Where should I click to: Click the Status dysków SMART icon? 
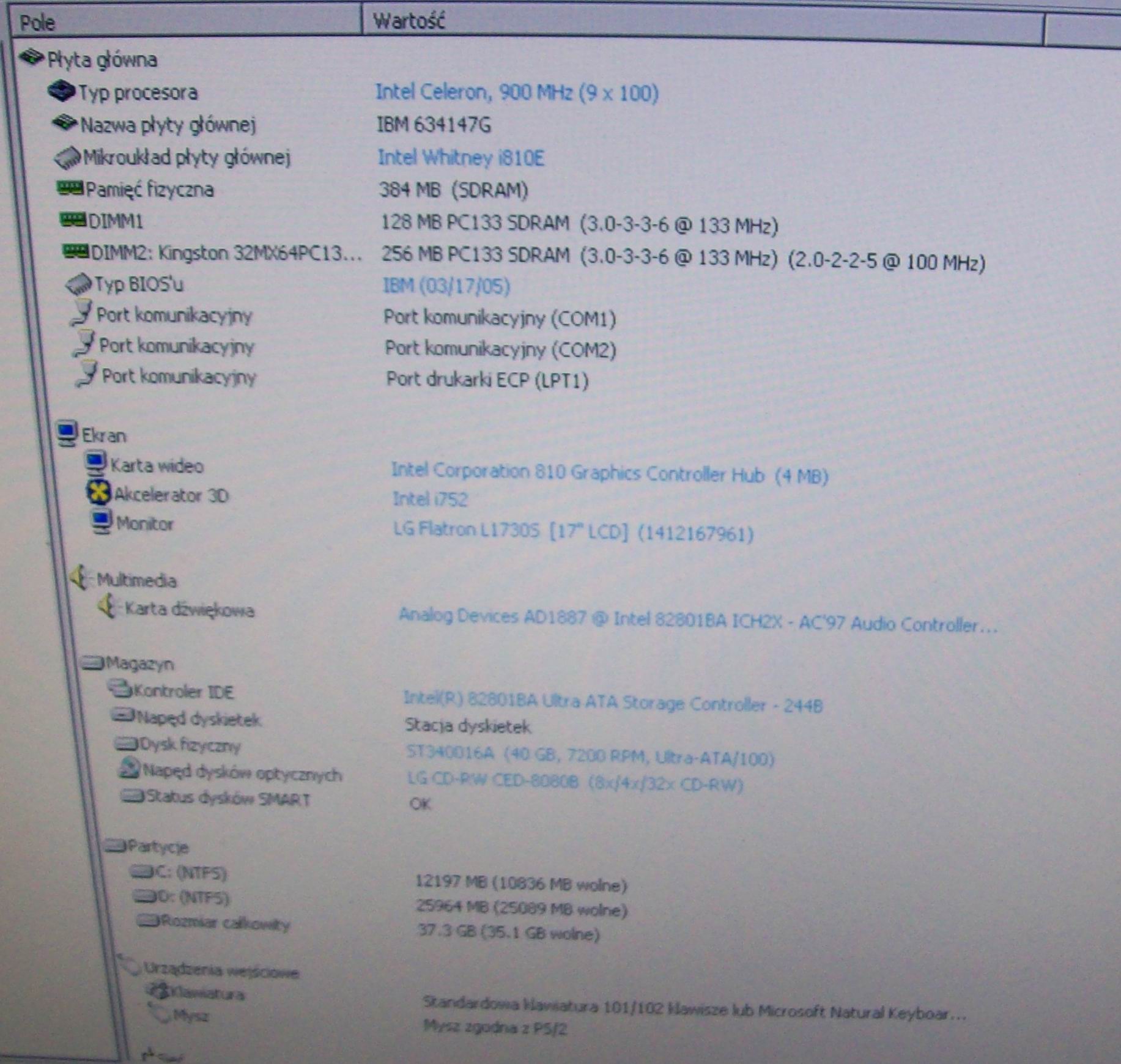point(132,796)
